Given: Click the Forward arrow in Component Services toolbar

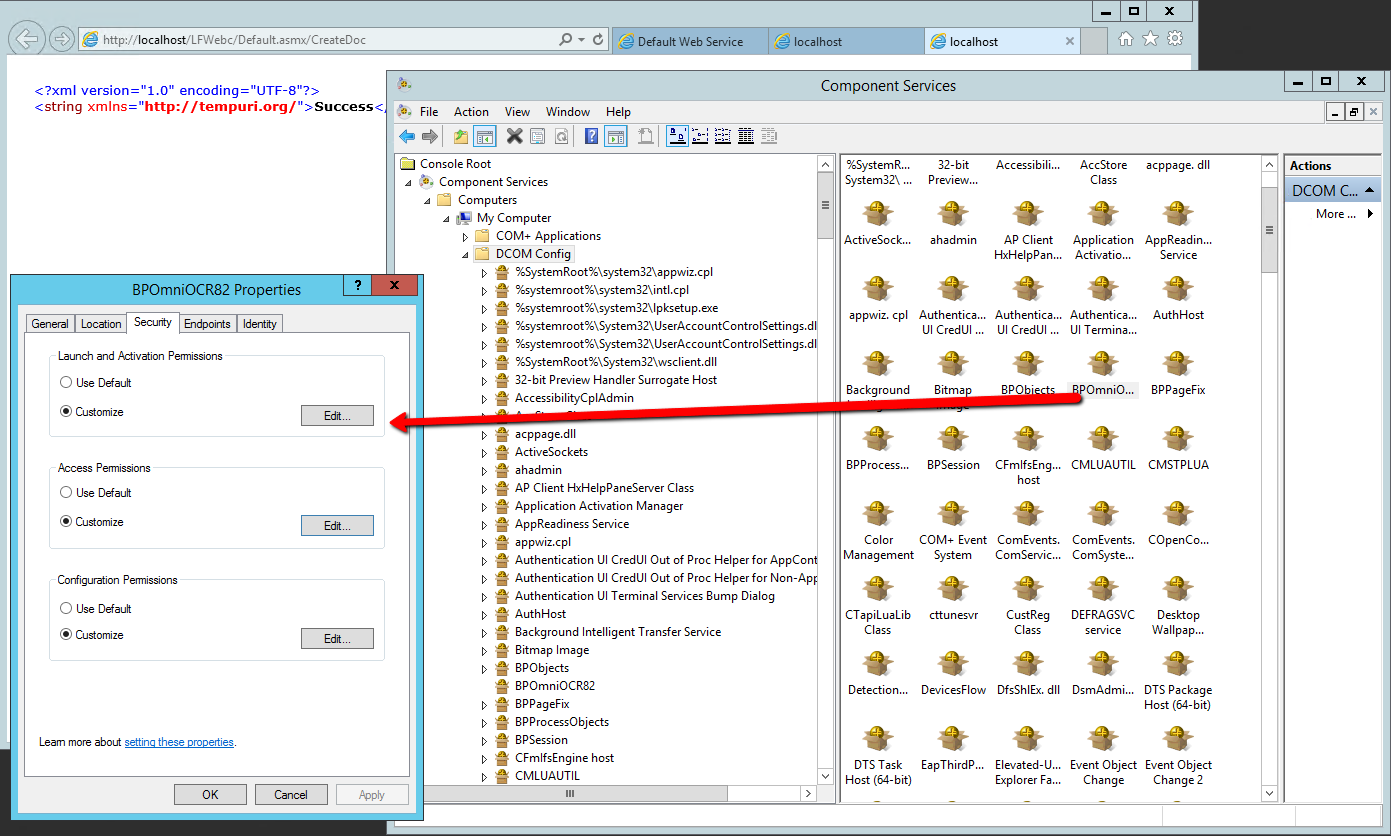Looking at the screenshot, I should tap(430, 136).
